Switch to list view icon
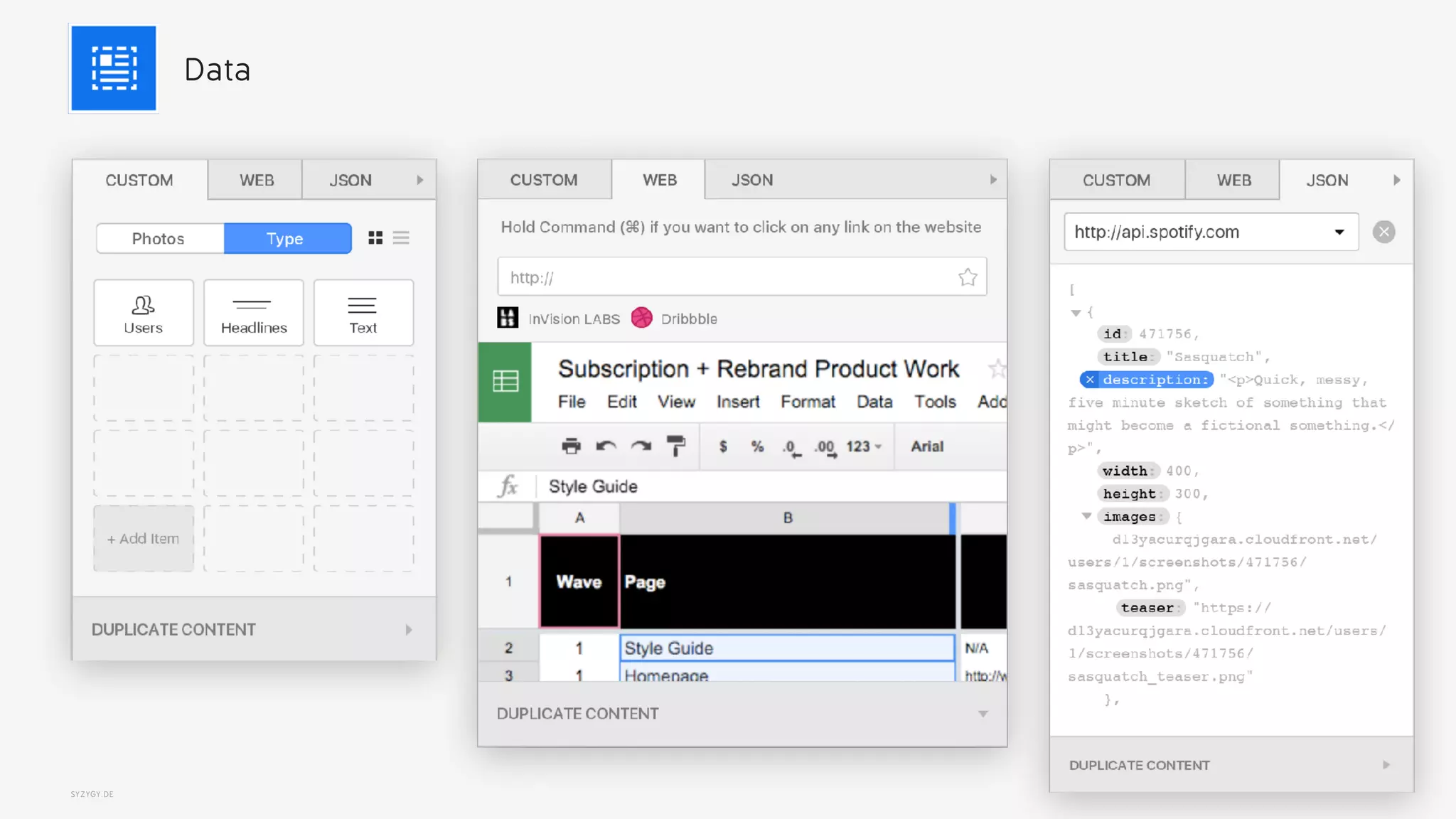This screenshot has height=819, width=1456. tap(401, 238)
